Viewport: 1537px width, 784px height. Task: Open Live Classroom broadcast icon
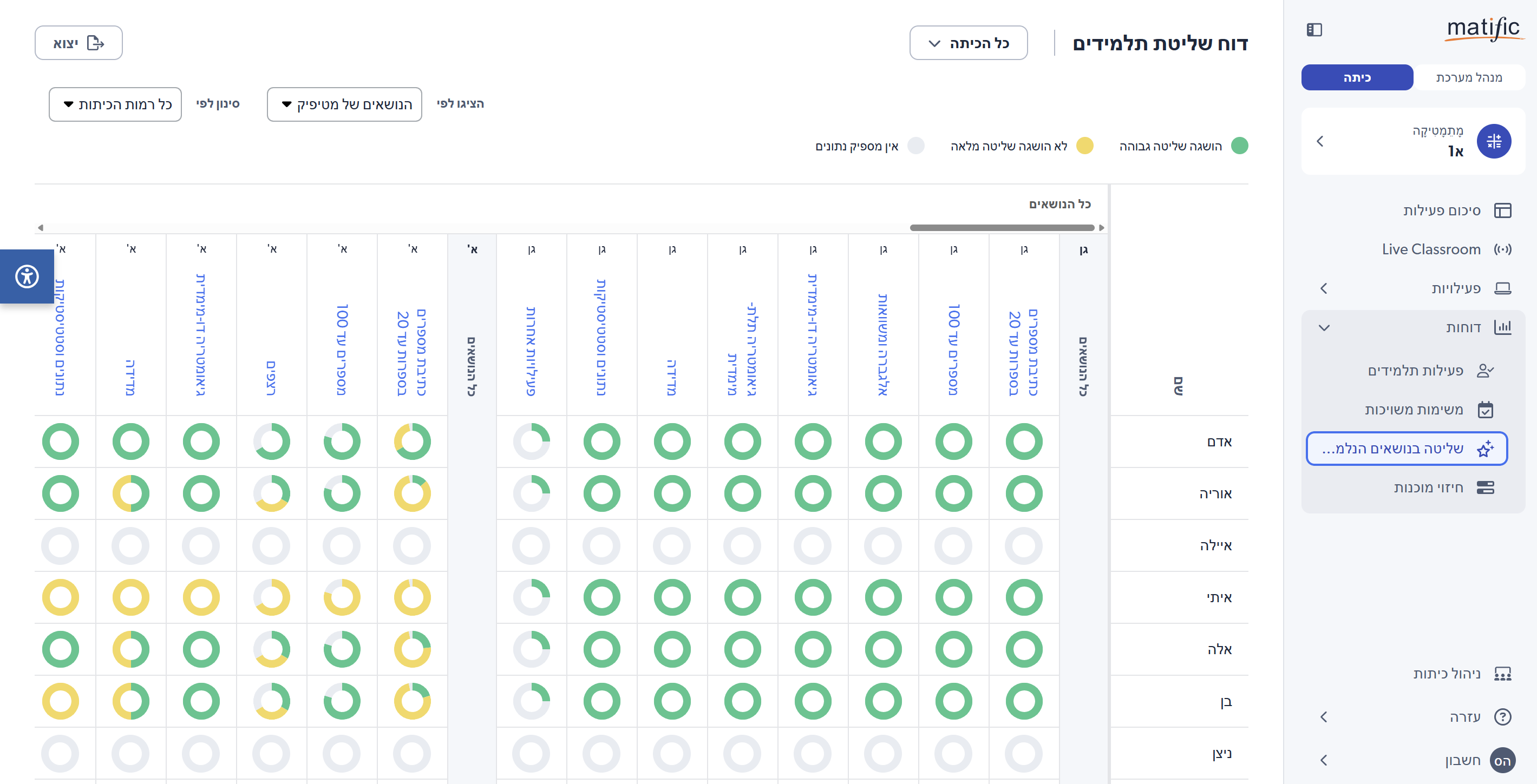pyautogui.click(x=1502, y=249)
